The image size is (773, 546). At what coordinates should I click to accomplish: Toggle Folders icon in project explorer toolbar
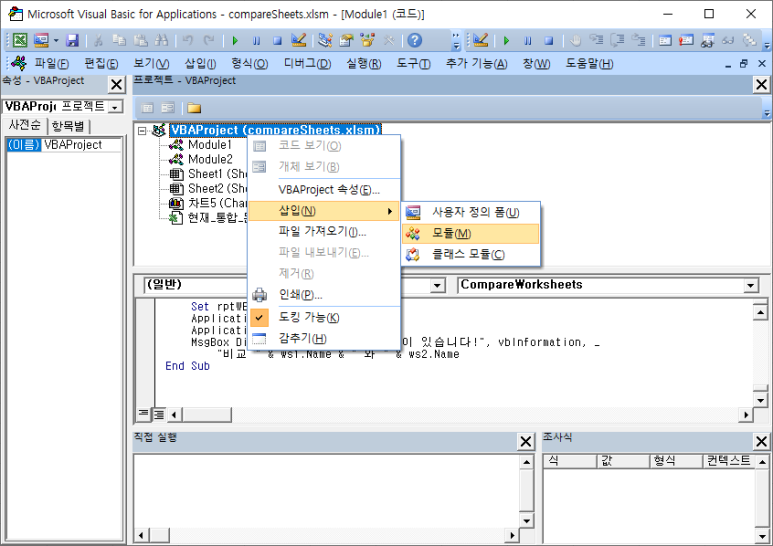pos(194,108)
